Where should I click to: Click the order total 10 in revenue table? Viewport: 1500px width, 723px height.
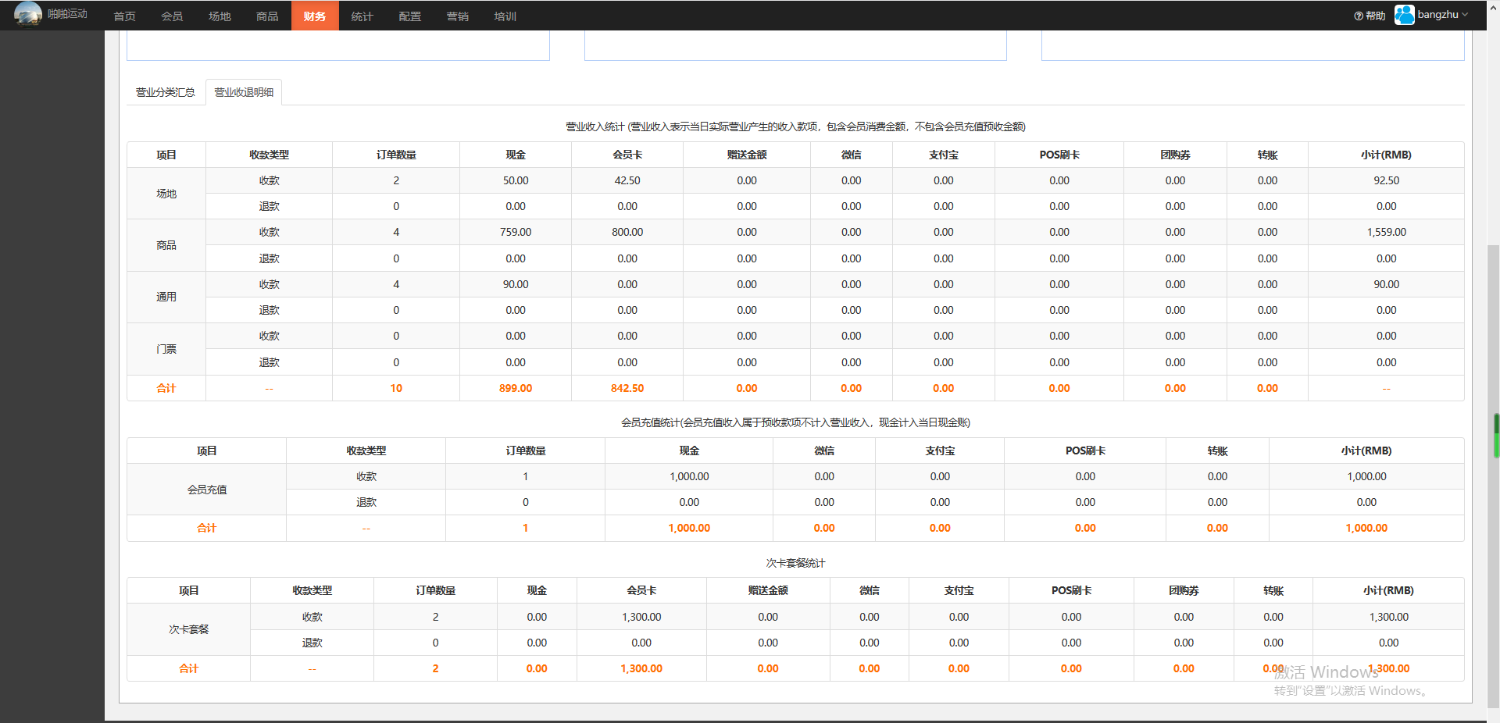(x=396, y=388)
